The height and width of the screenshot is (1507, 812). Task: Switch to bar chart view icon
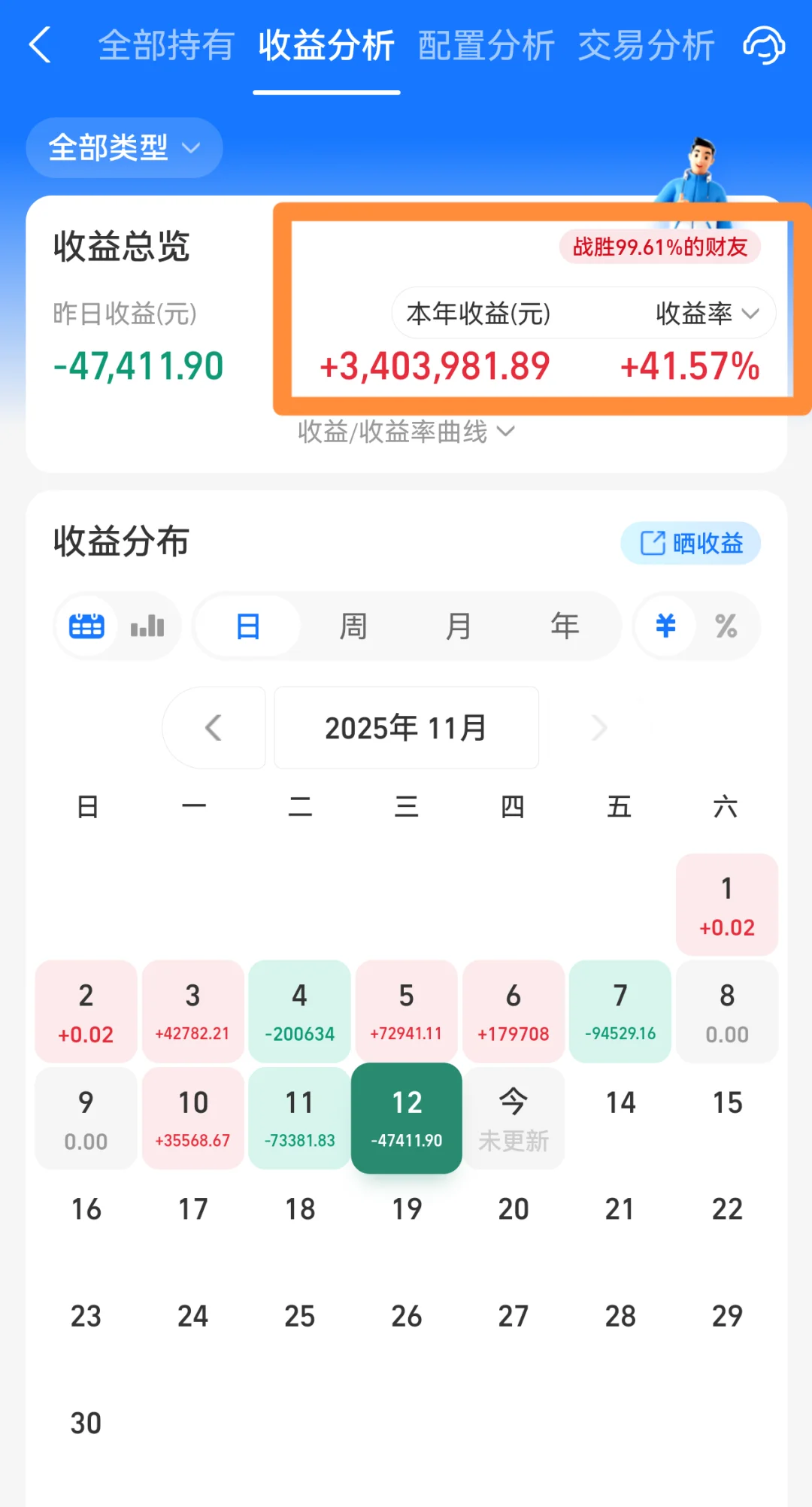click(x=147, y=626)
